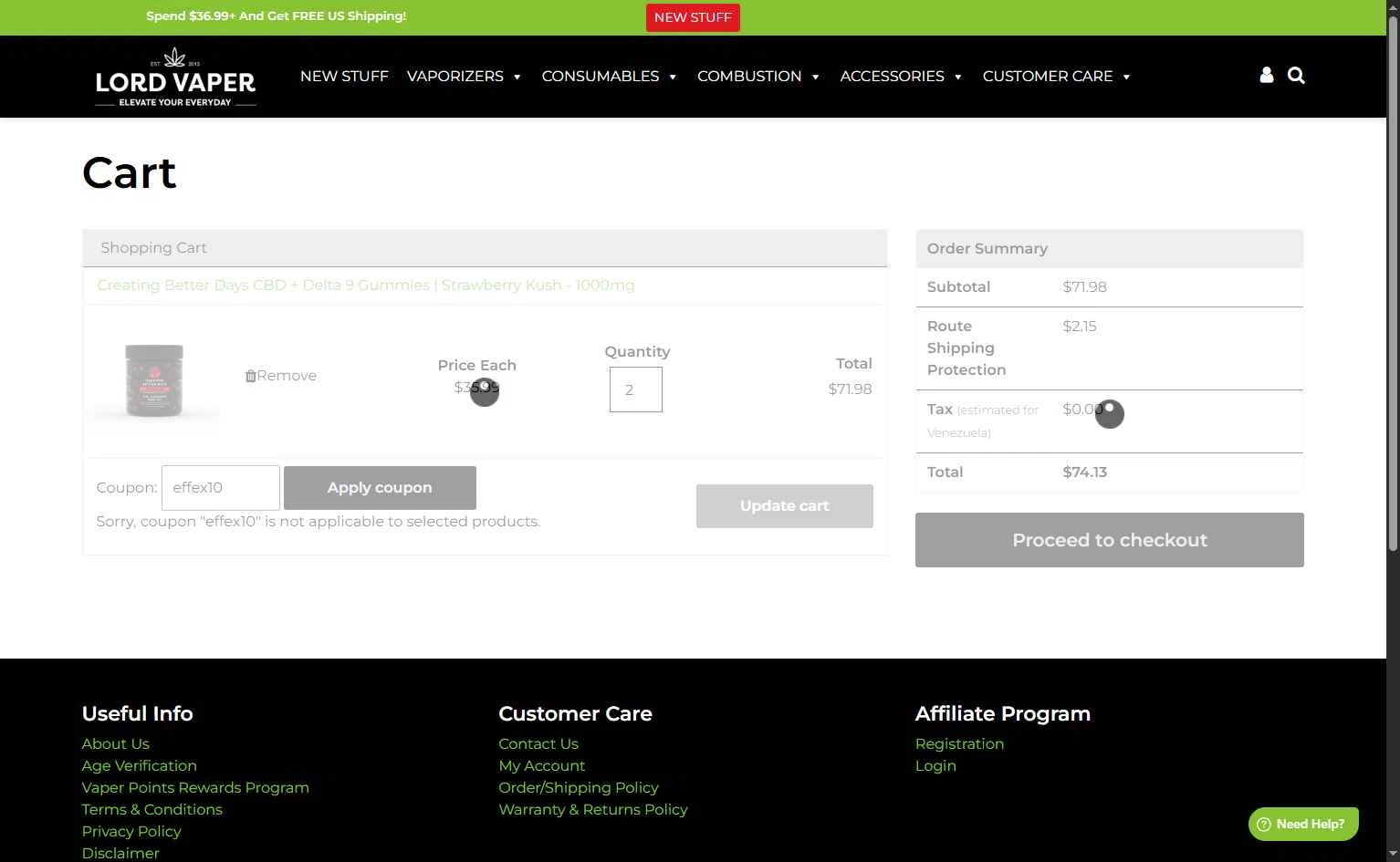
Task: Click the Lord Vaper logo
Action: pos(175,77)
